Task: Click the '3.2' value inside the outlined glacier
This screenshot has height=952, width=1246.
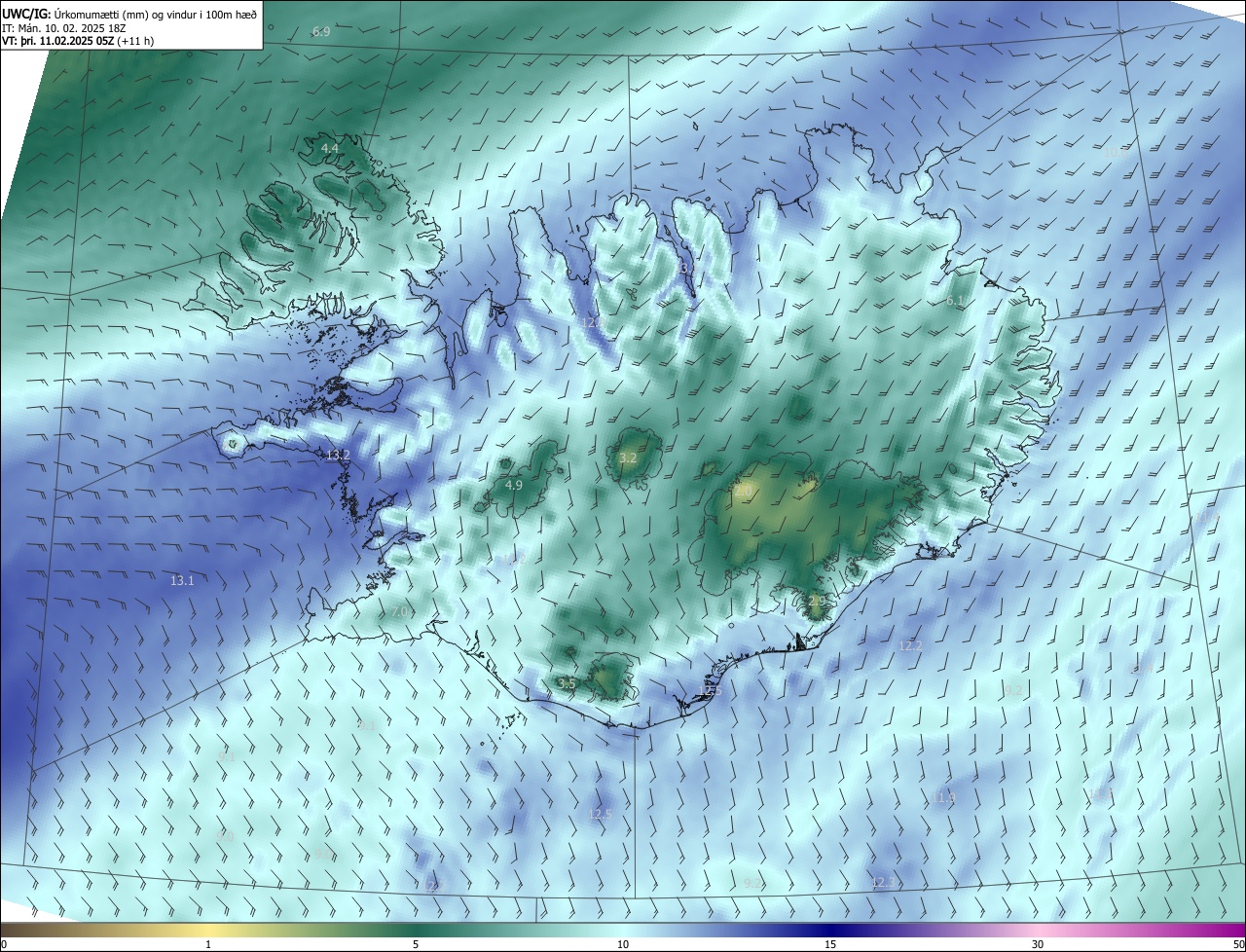Action: pos(628,458)
